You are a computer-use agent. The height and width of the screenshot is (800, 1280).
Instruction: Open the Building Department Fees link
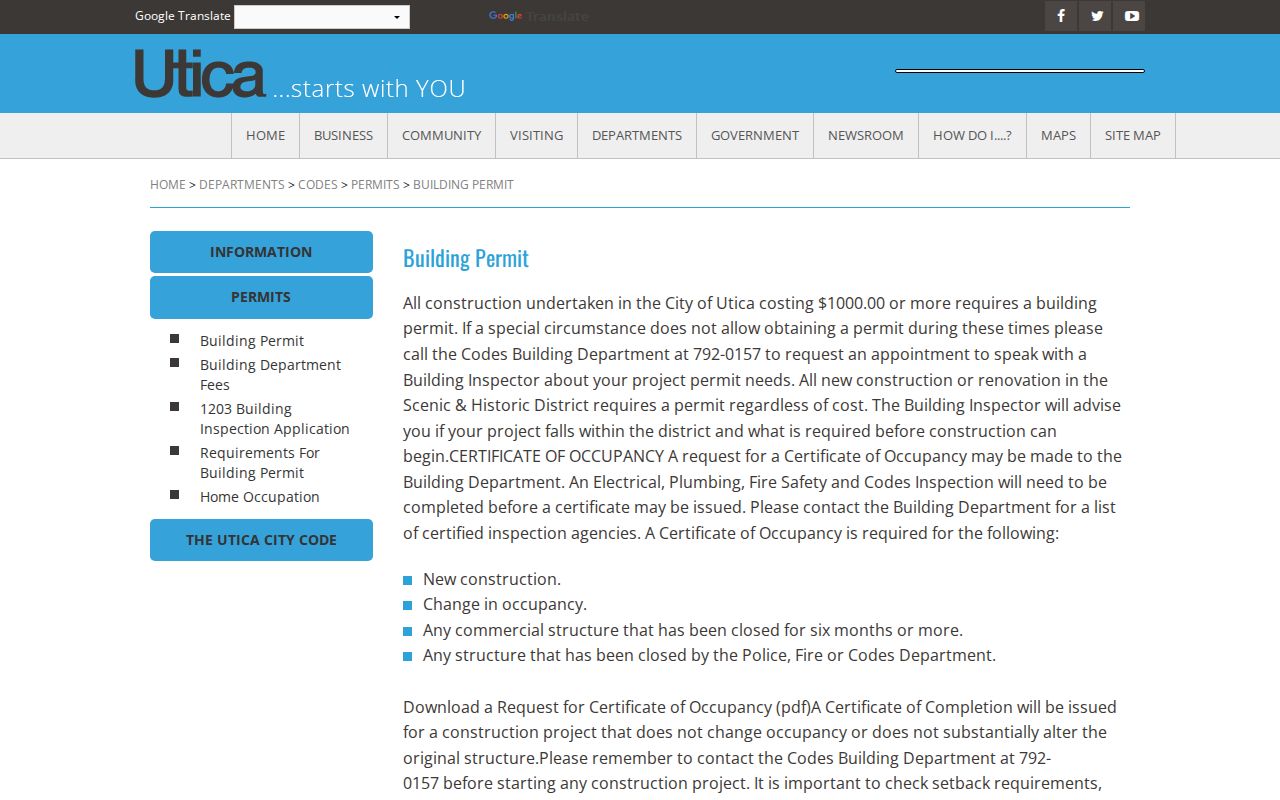[270, 375]
